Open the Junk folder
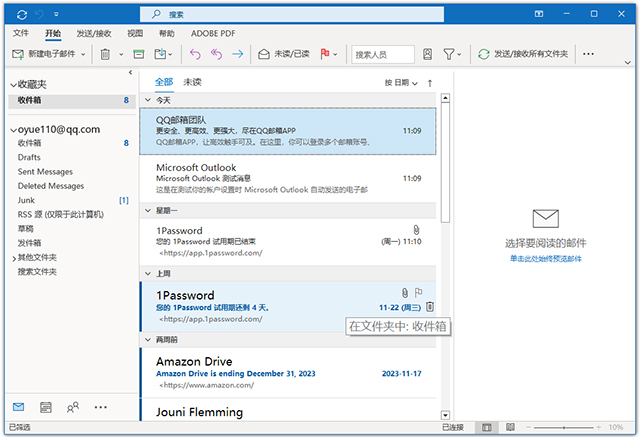The image size is (640, 437). (x=26, y=200)
